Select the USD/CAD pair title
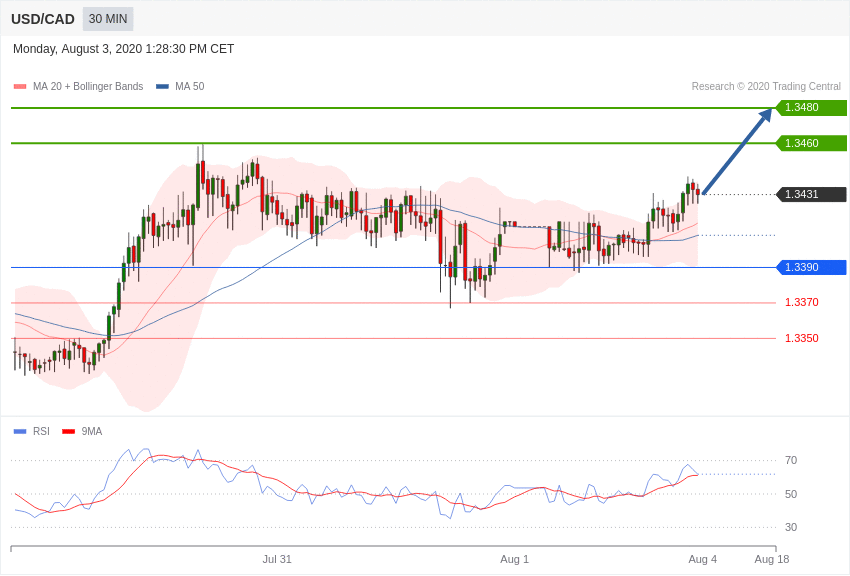 [43, 19]
